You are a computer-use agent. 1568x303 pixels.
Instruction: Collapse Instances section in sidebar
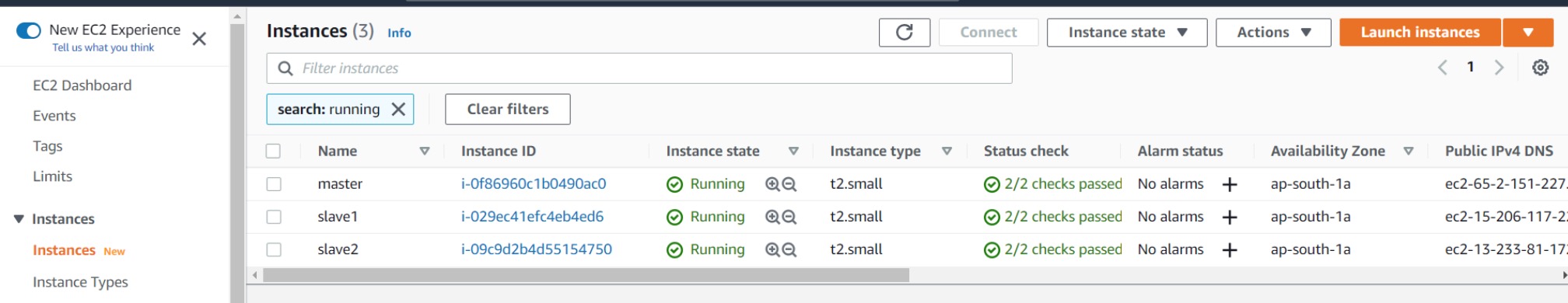(x=19, y=219)
